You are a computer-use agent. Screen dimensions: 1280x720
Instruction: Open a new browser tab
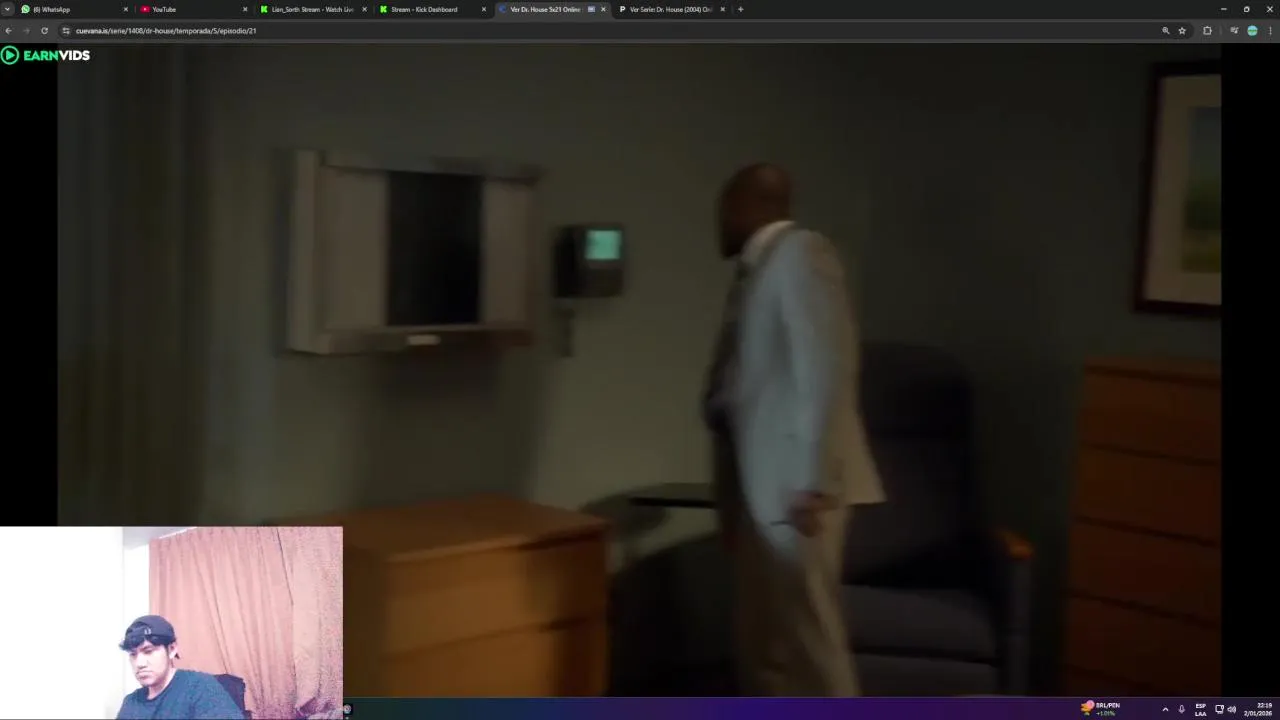pos(740,9)
